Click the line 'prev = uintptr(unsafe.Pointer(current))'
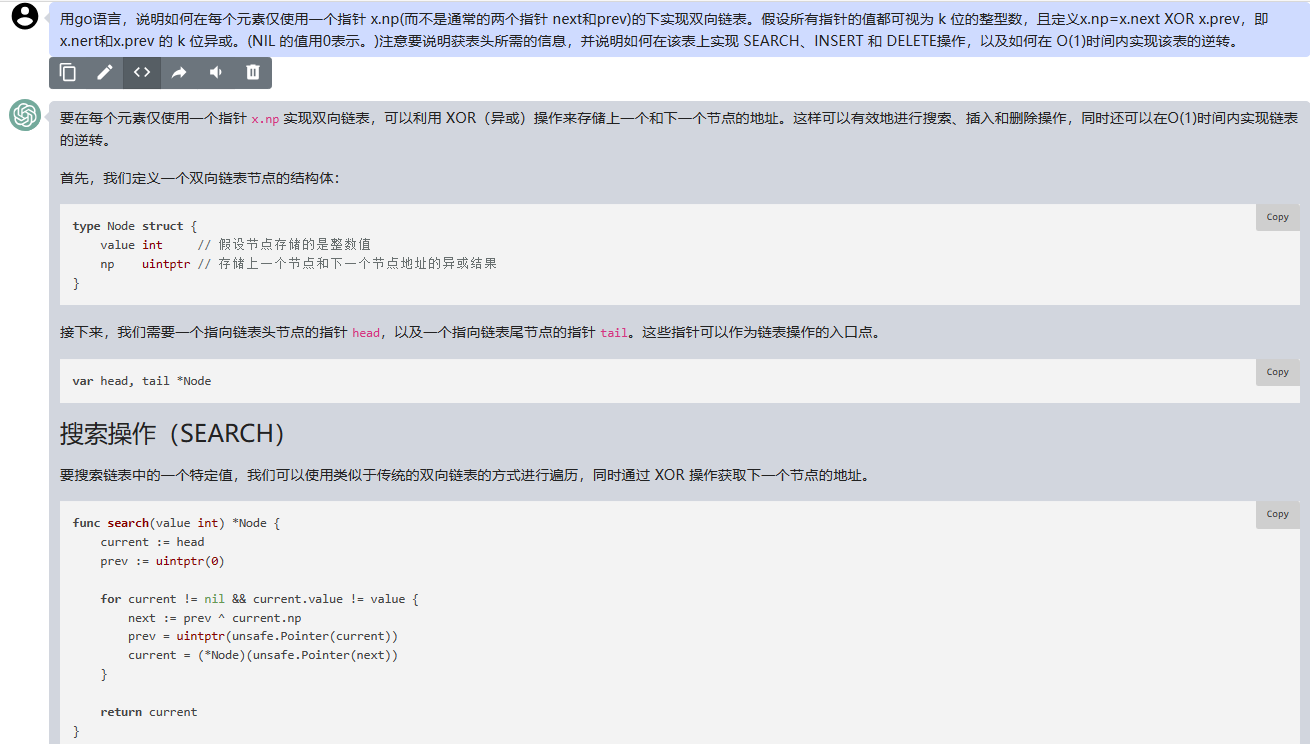 tap(263, 636)
